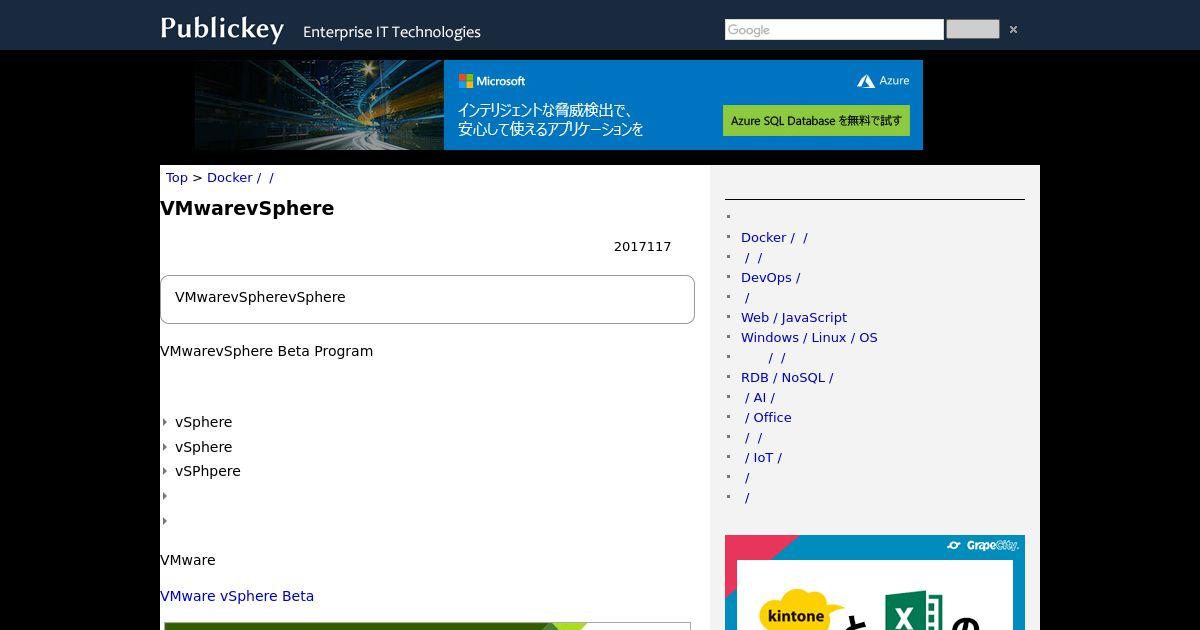Click the article date 2017117
The image size is (1200, 630).
643,246
